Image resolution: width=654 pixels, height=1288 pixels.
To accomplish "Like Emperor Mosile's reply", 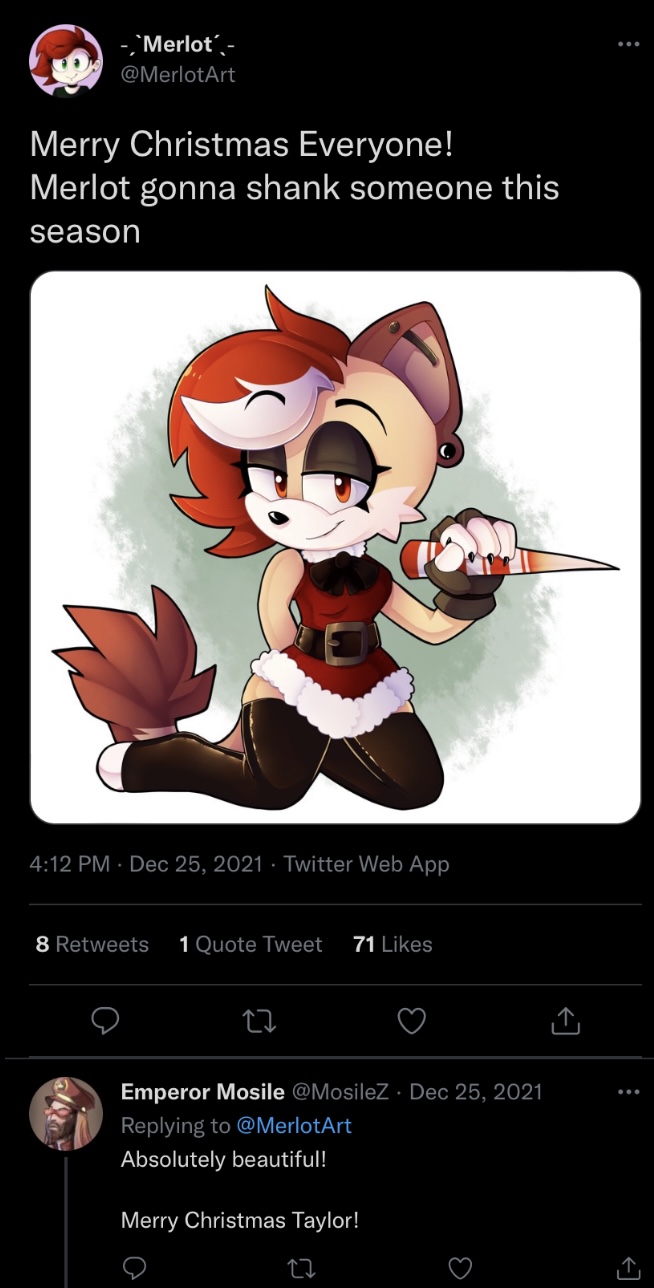I will pyautogui.click(x=460, y=1268).
